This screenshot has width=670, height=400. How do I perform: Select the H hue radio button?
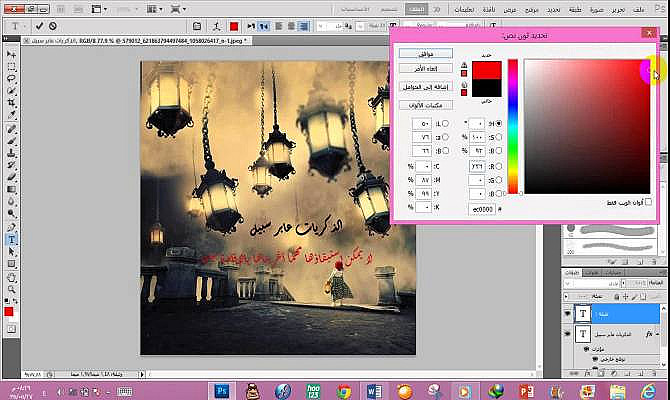coord(499,124)
